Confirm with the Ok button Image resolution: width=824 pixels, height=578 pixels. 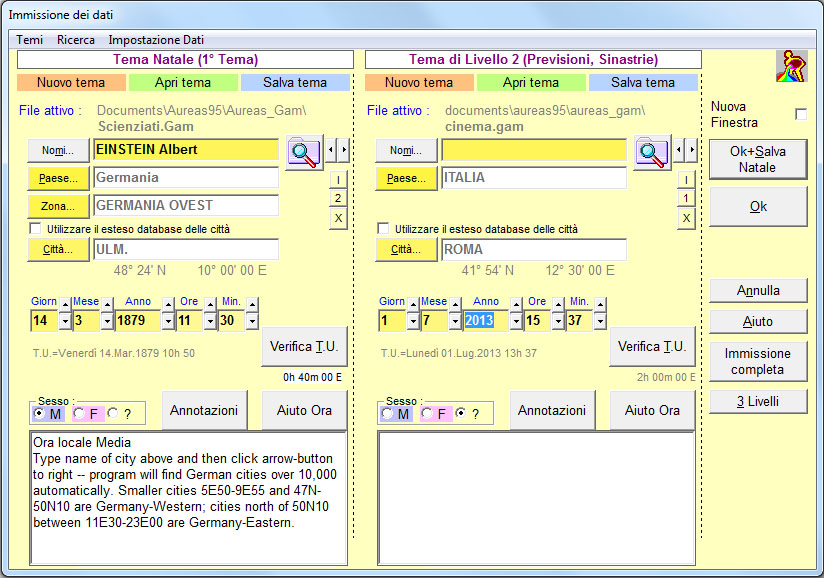(758, 207)
